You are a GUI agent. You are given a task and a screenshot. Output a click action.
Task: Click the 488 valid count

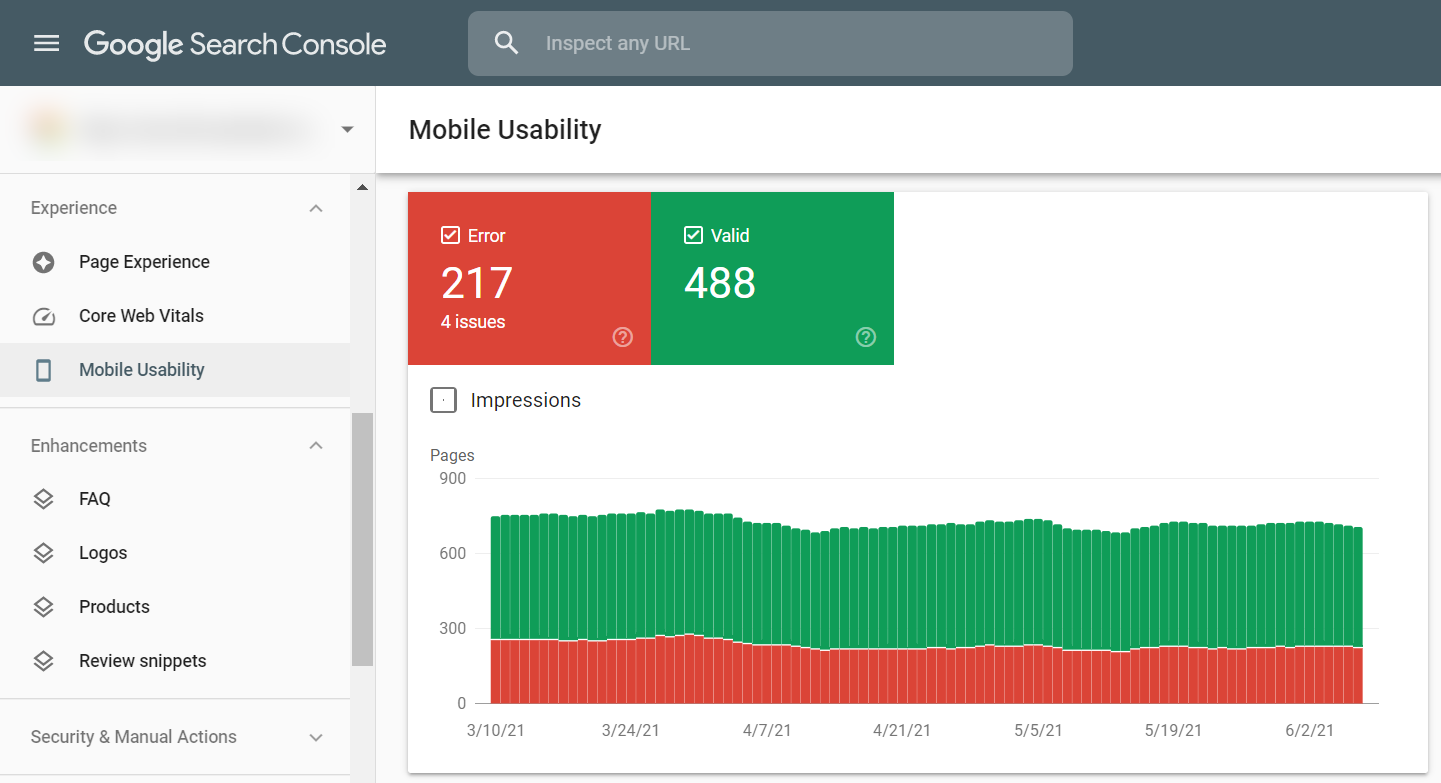pos(720,283)
